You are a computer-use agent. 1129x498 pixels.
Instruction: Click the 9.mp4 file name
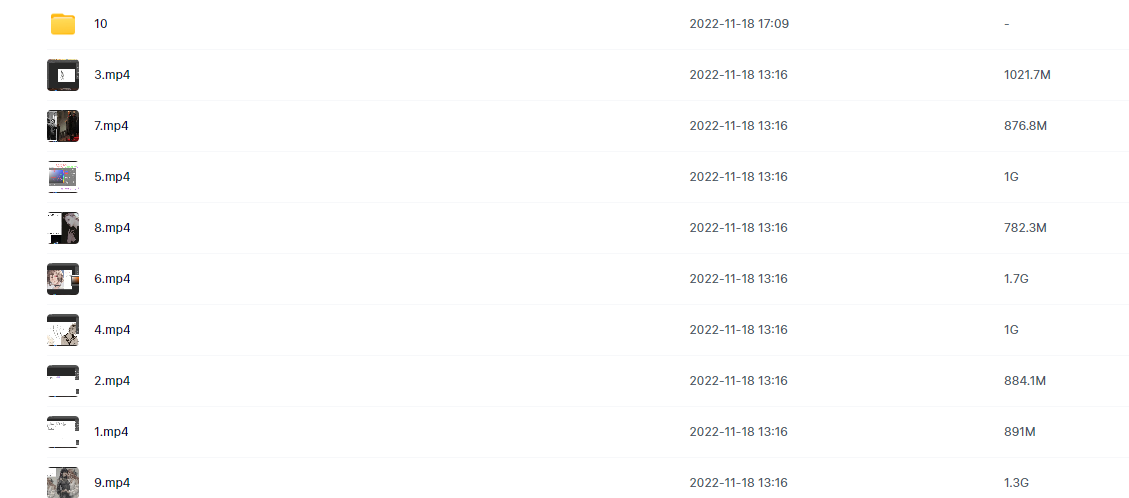pos(112,484)
